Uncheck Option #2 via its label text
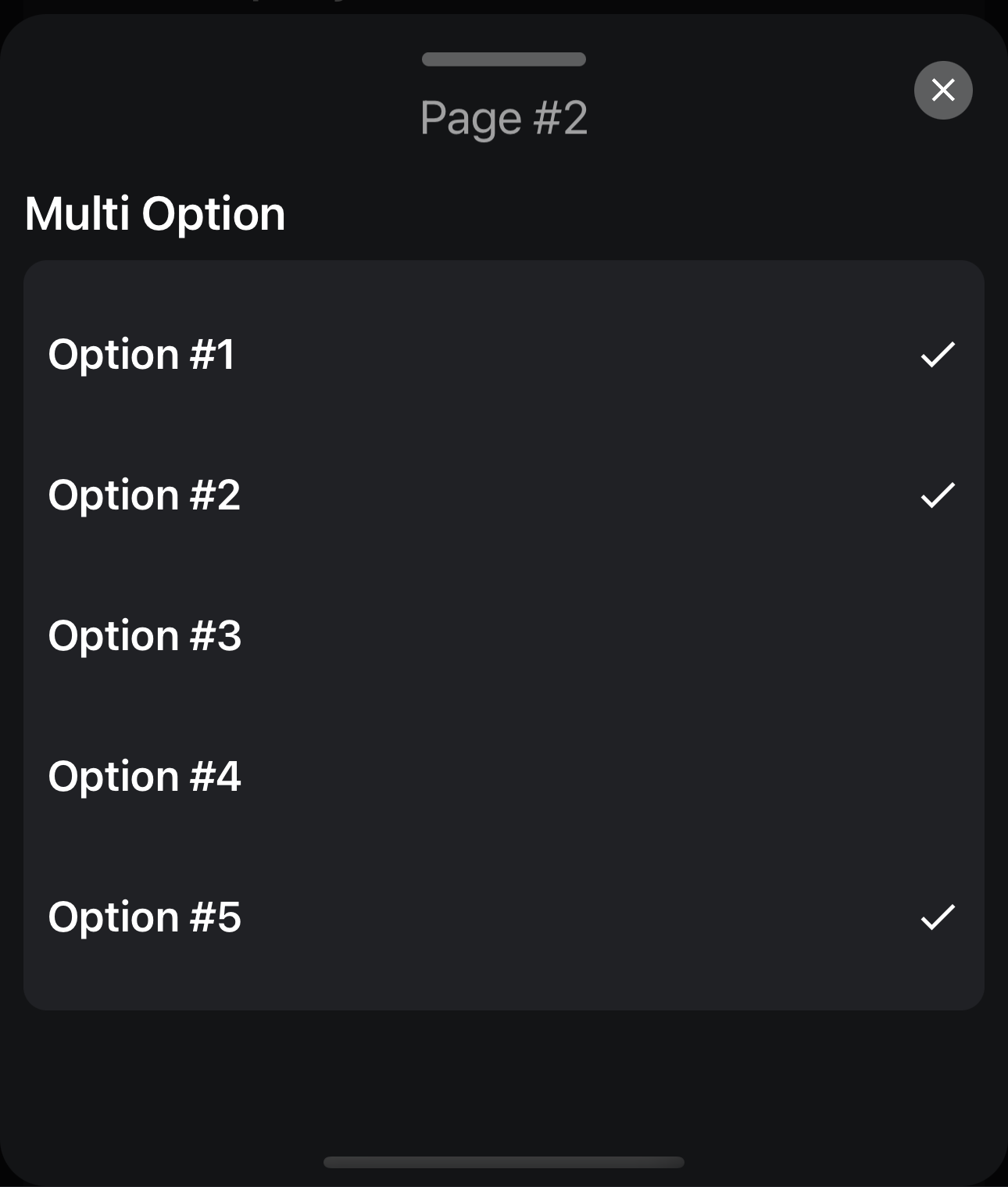Screen dimensions: 1008x1187 [145, 495]
